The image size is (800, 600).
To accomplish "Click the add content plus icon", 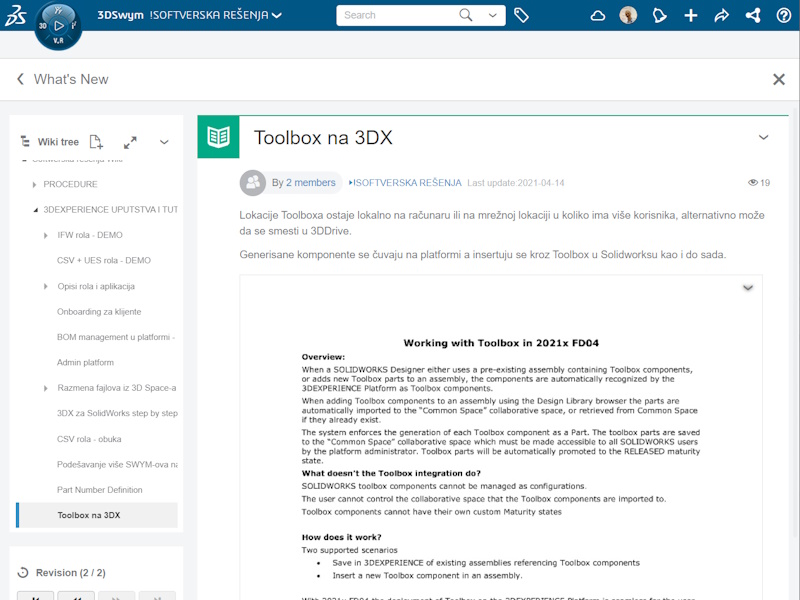I will coord(690,16).
